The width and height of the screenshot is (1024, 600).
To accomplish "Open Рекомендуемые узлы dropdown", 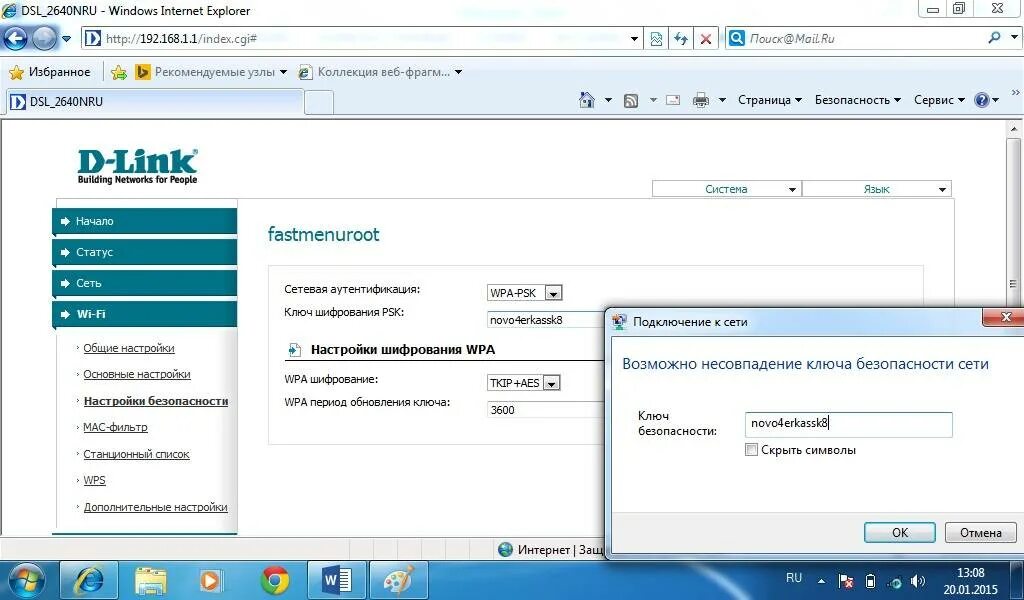I will point(212,72).
